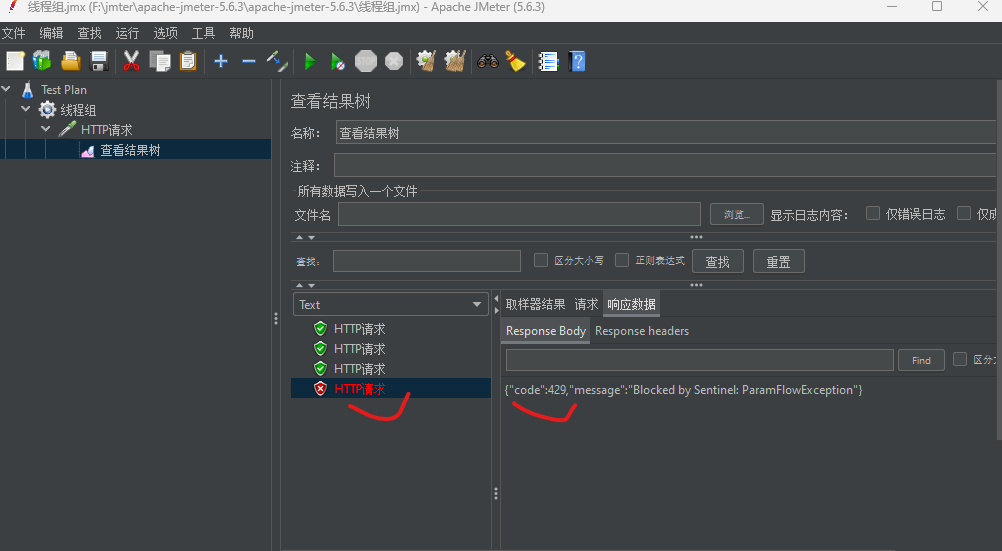Collapse the 线程组 tree node
1002x551 pixels.
[x=26, y=109]
